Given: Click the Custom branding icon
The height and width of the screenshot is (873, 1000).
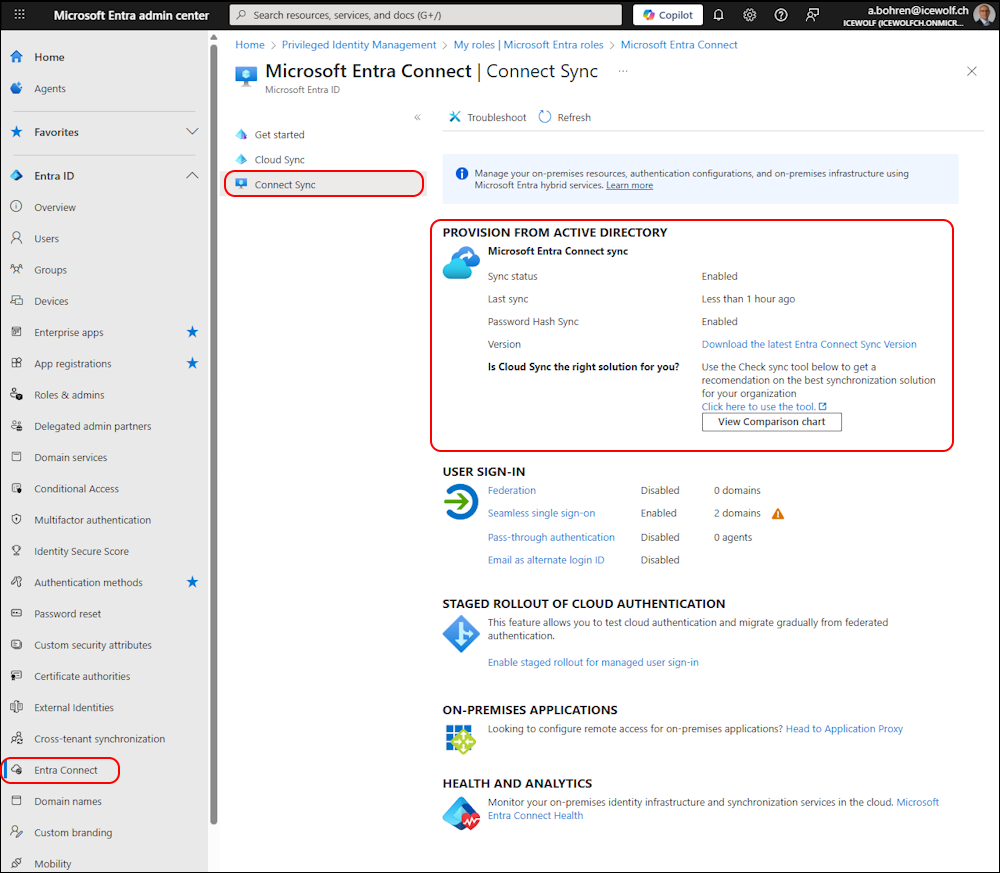Looking at the screenshot, I should [x=17, y=832].
